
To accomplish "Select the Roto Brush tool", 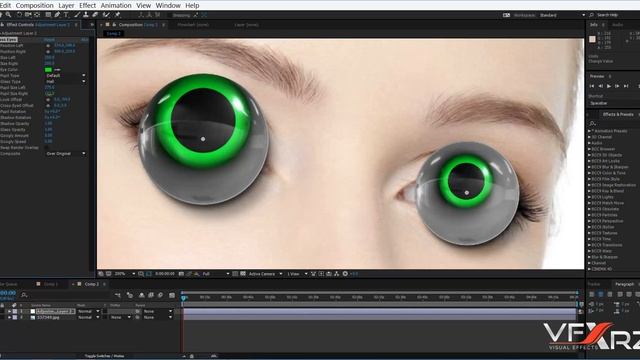I will (x=106, y=15).
